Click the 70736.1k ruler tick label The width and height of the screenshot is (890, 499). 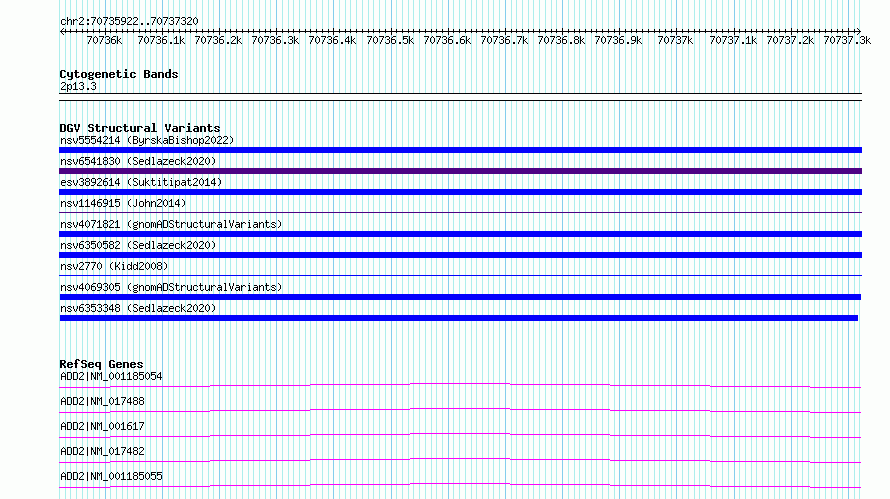[x=161, y=40]
